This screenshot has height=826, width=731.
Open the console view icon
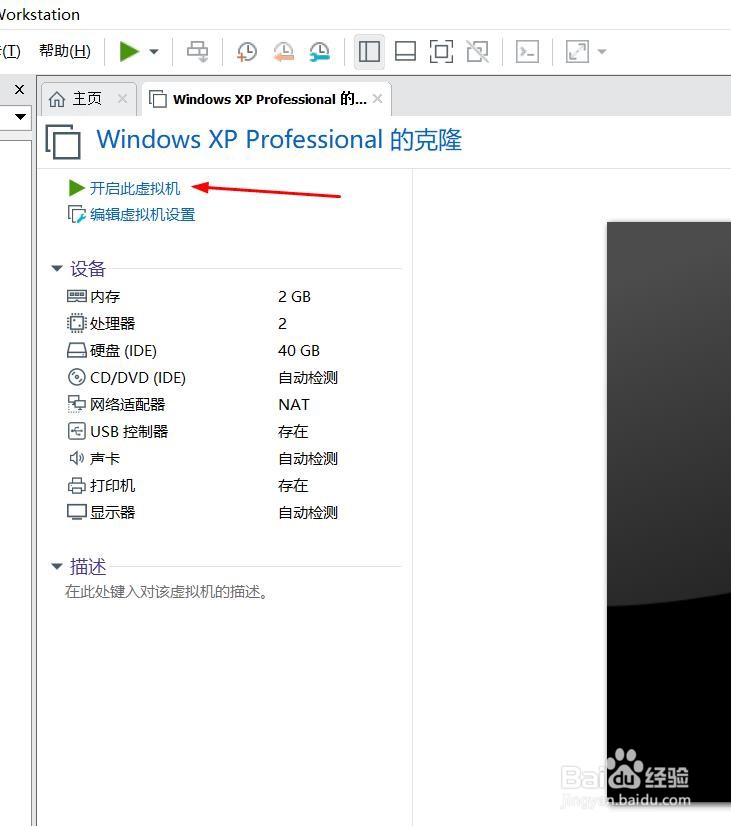[527, 52]
